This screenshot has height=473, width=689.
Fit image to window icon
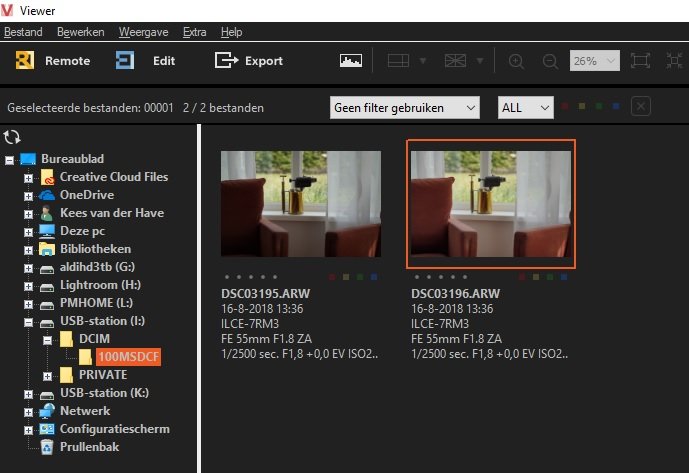pos(641,61)
